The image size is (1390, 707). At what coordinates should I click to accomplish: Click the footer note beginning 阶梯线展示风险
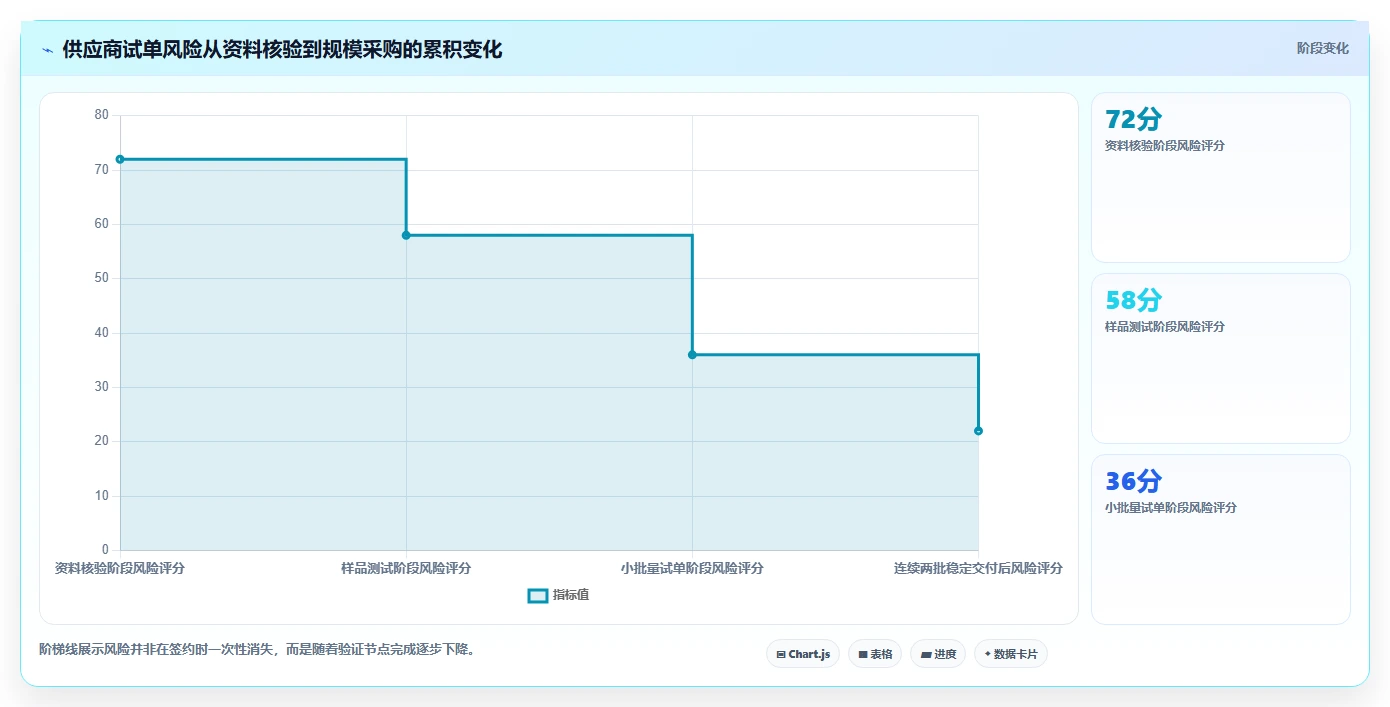tap(259, 650)
